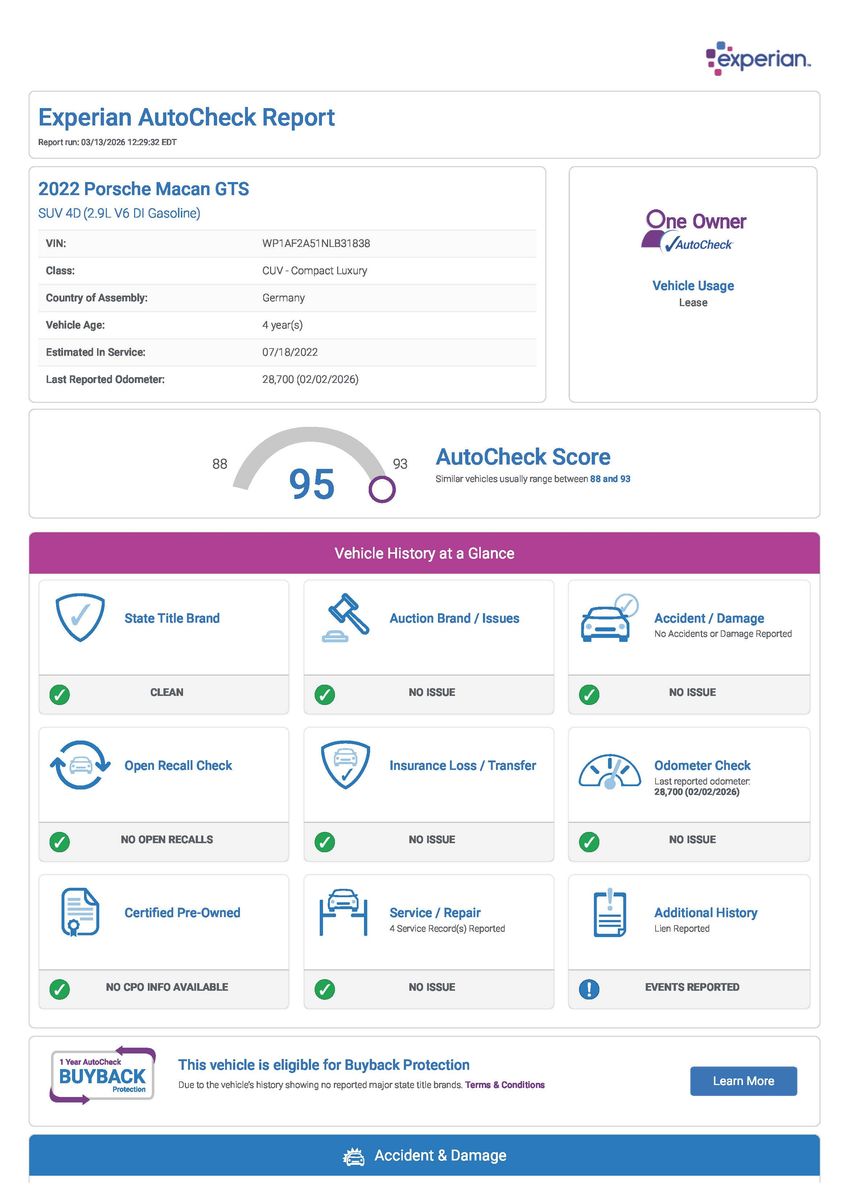Image resolution: width=848 pixels, height=1200 pixels.
Task: Click the Vehicle History at a Glance header
Action: coord(424,553)
